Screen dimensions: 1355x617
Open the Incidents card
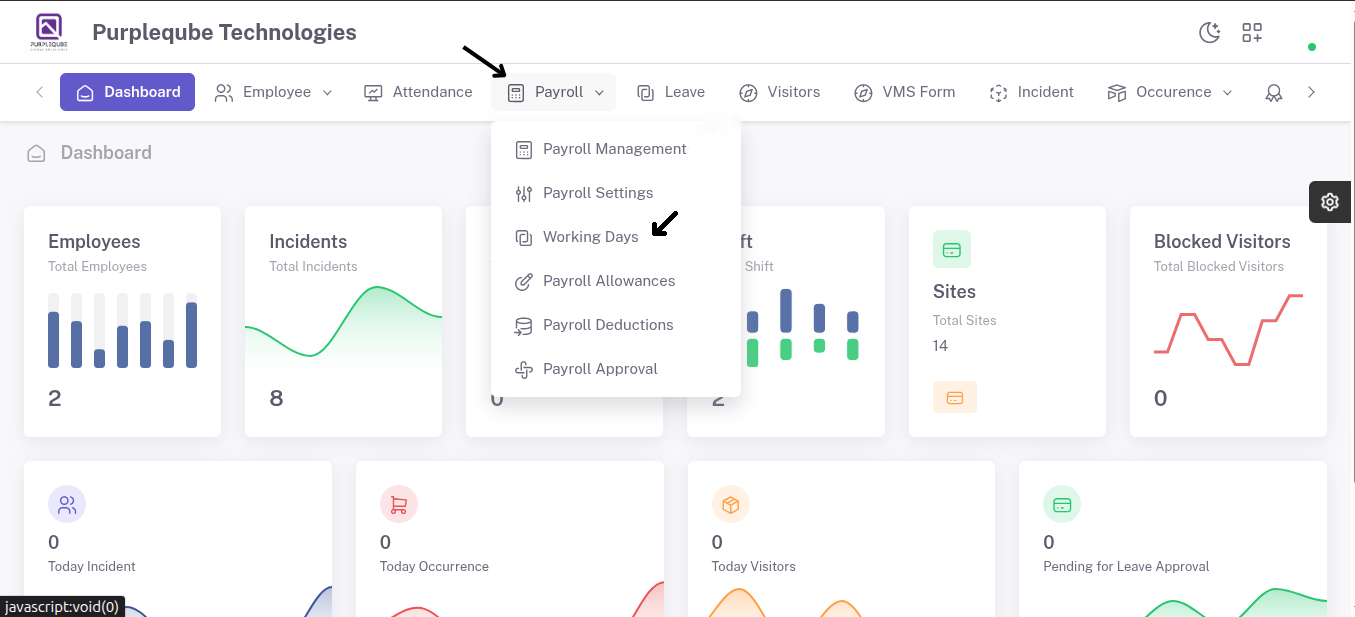point(343,322)
